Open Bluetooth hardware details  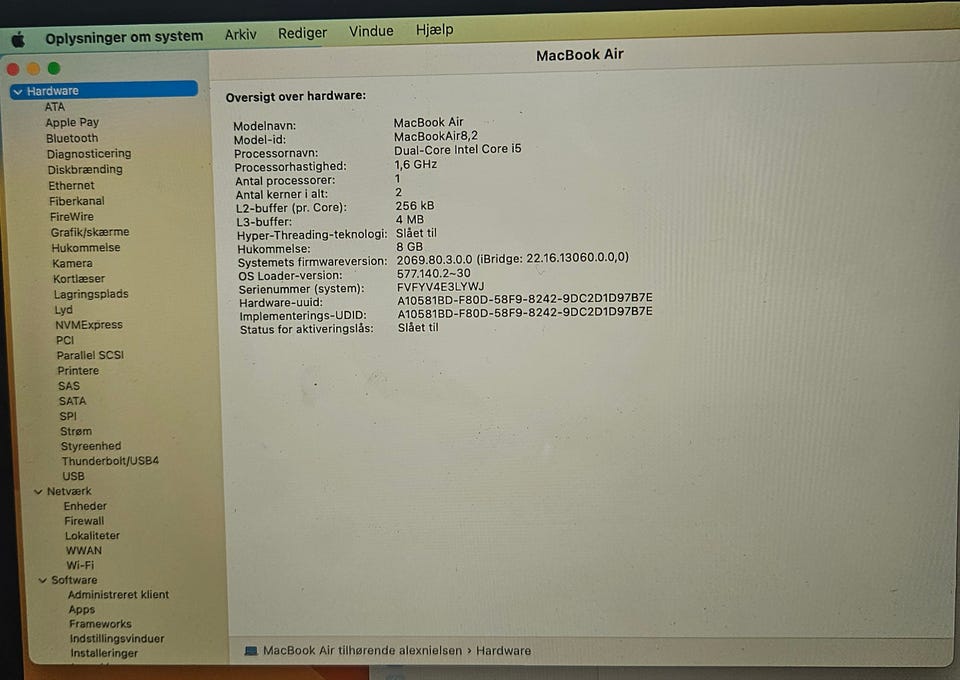72,138
